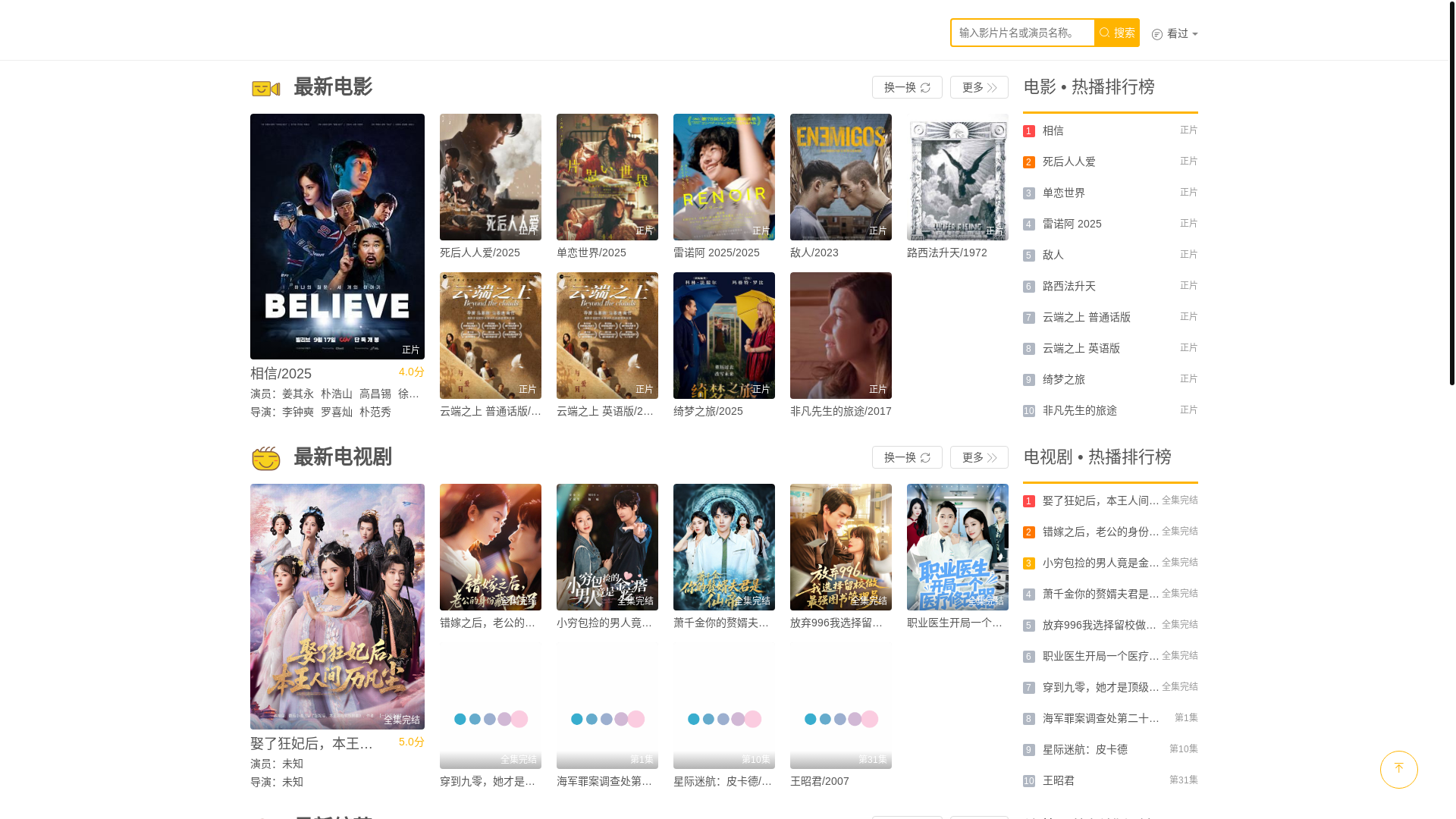The image size is (1456, 819).
Task: Open the ENEMIGOS movie poster
Action: [x=840, y=177]
